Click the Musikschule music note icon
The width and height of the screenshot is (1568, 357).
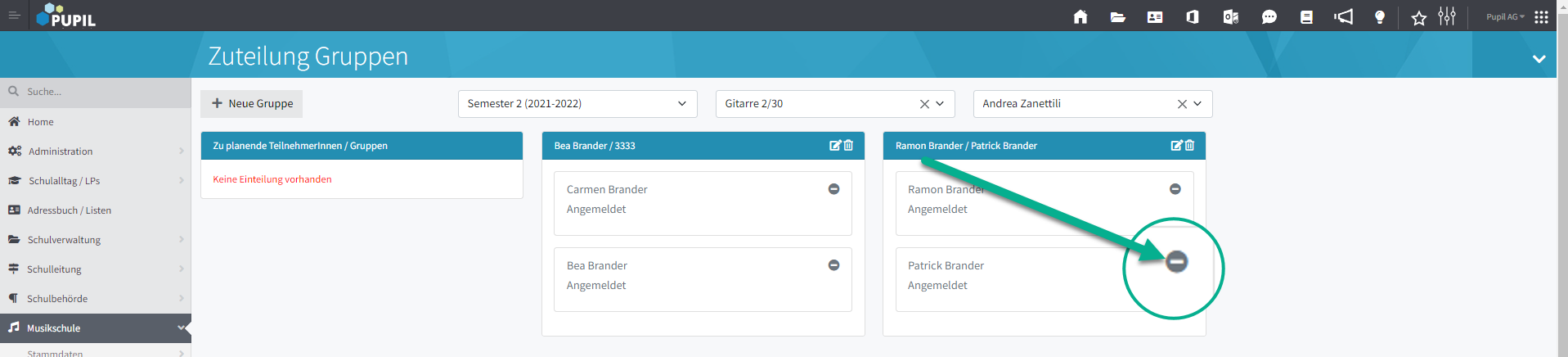(x=14, y=328)
